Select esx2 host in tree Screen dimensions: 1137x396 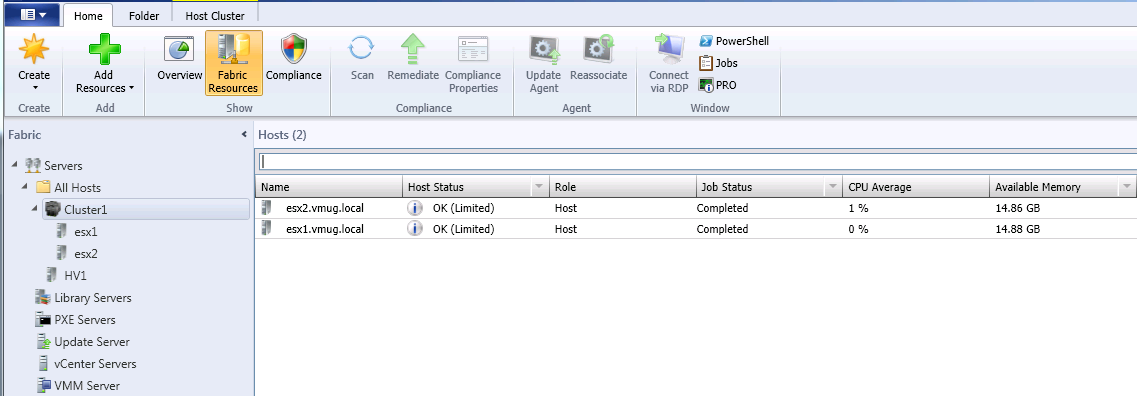86,254
